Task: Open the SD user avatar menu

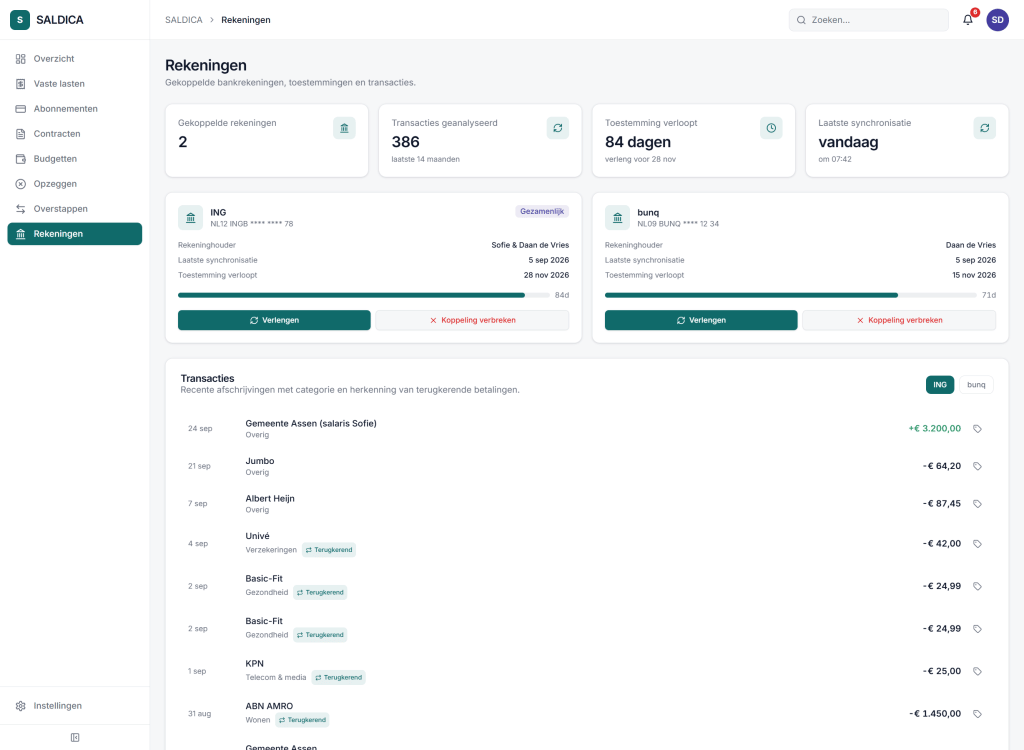Action: pos(997,20)
